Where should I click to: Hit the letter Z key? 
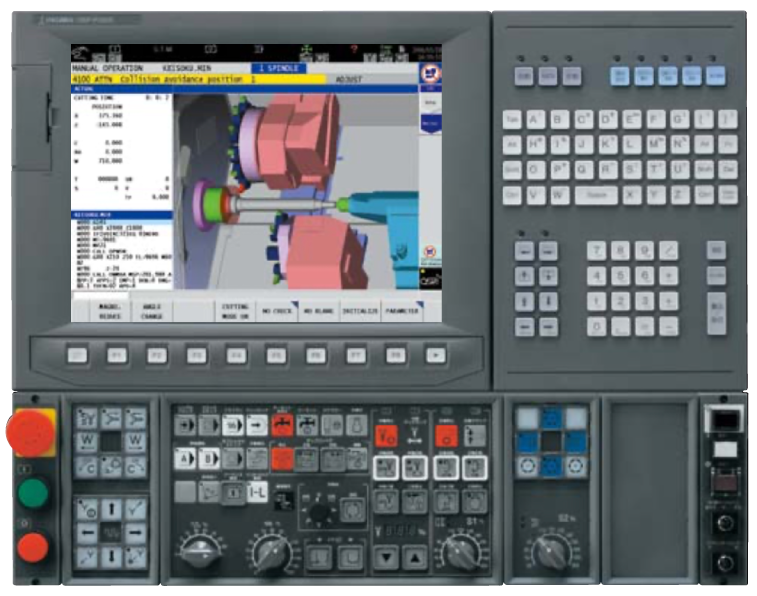pyautogui.click(x=679, y=195)
